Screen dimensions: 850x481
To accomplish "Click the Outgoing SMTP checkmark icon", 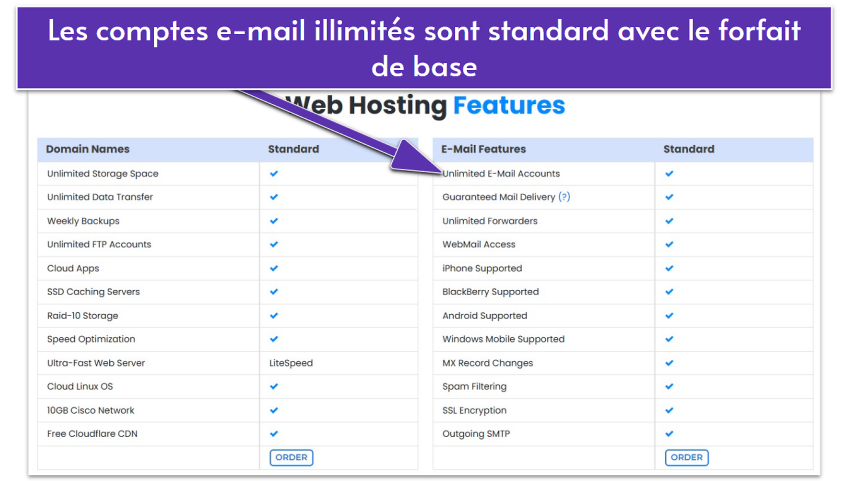I will 670,434.
